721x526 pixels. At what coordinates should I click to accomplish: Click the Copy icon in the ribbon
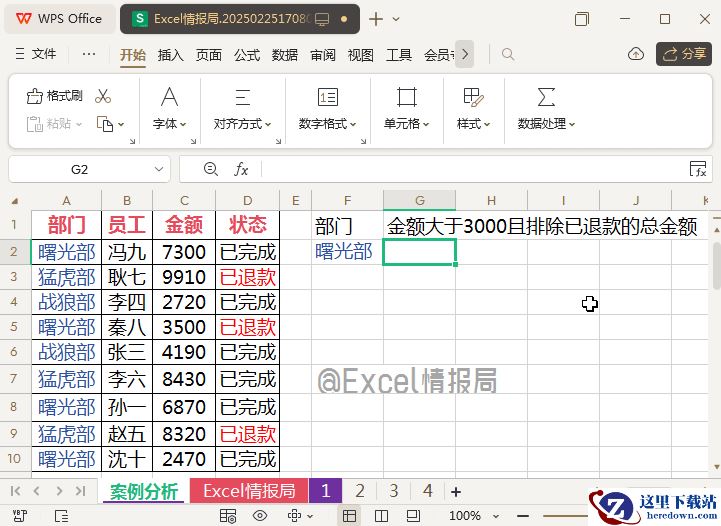(x=105, y=124)
